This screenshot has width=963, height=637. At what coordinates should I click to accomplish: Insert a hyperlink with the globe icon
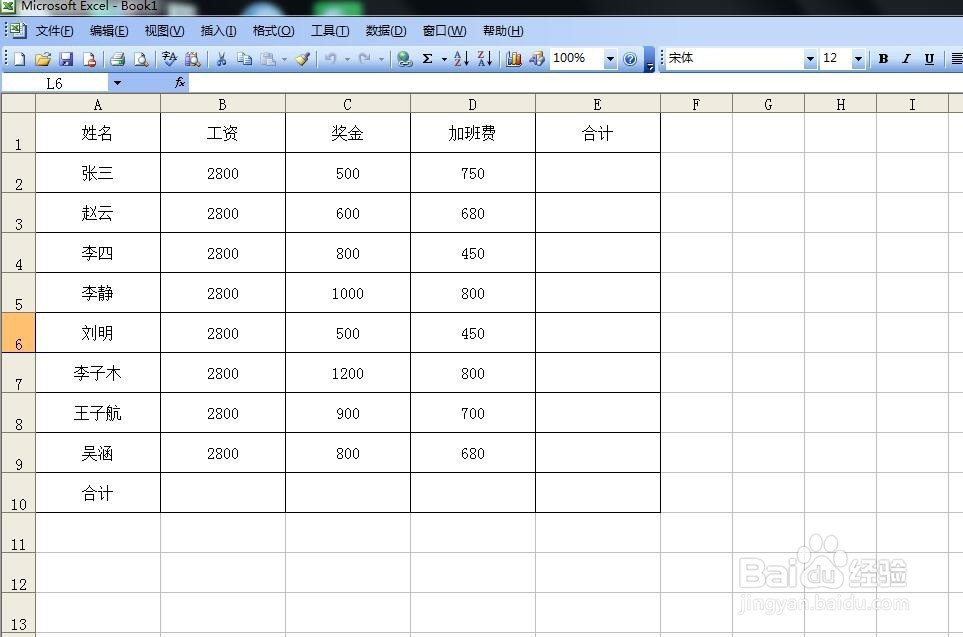point(404,59)
